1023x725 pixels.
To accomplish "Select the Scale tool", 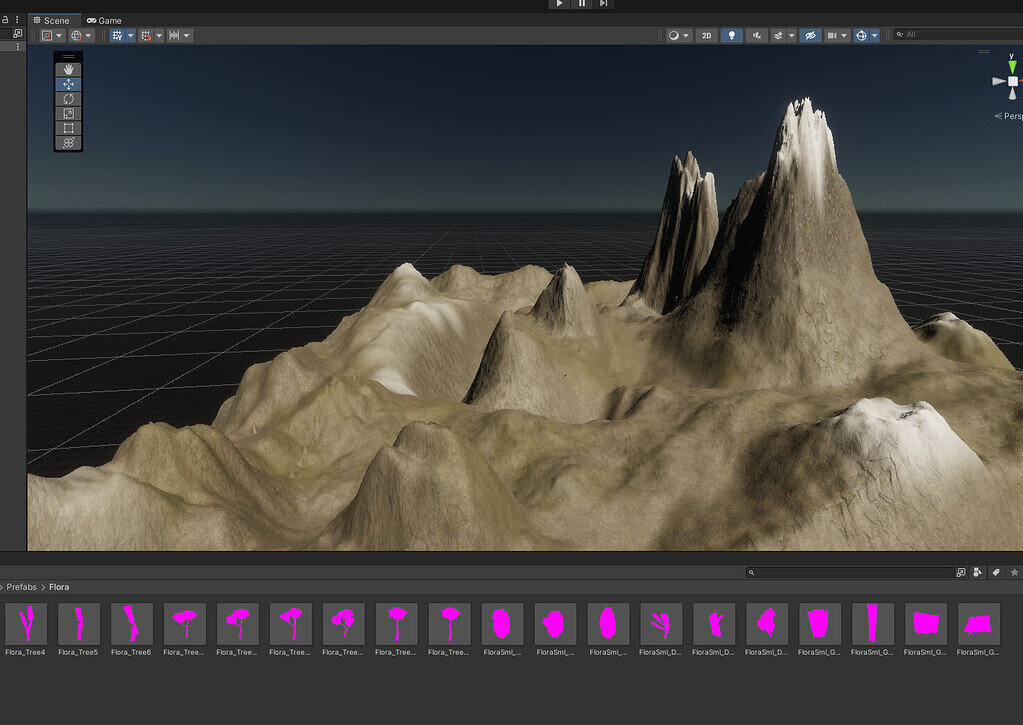I will click(x=68, y=113).
